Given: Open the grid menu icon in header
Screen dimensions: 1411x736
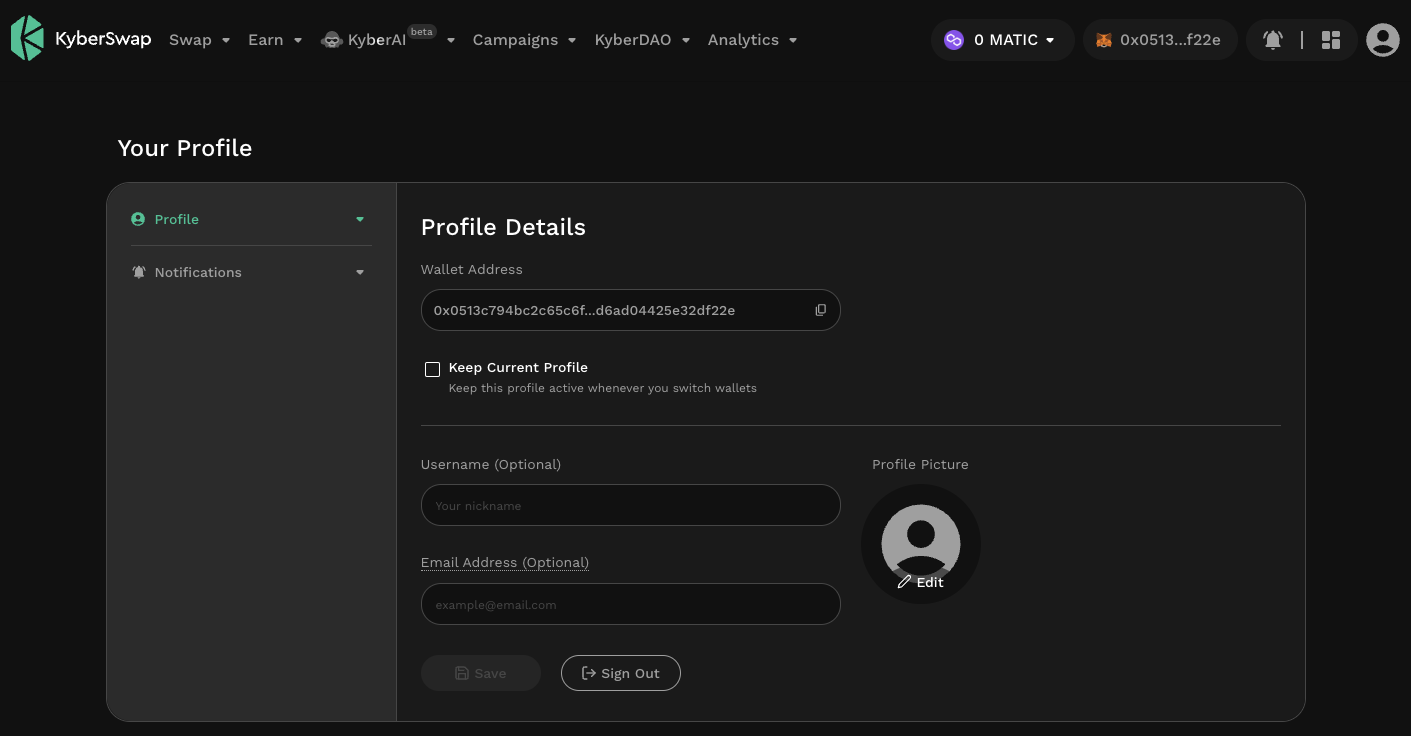Looking at the screenshot, I should click(x=1330, y=40).
